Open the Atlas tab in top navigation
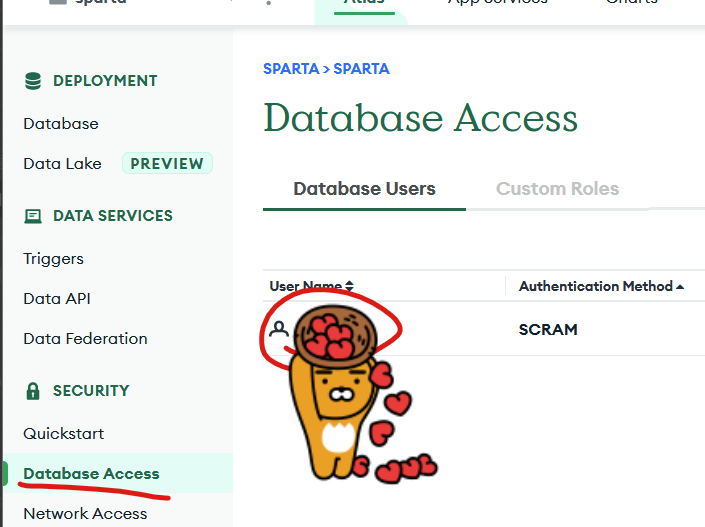Viewport: 705px width, 527px height. pyautogui.click(x=364, y=2)
